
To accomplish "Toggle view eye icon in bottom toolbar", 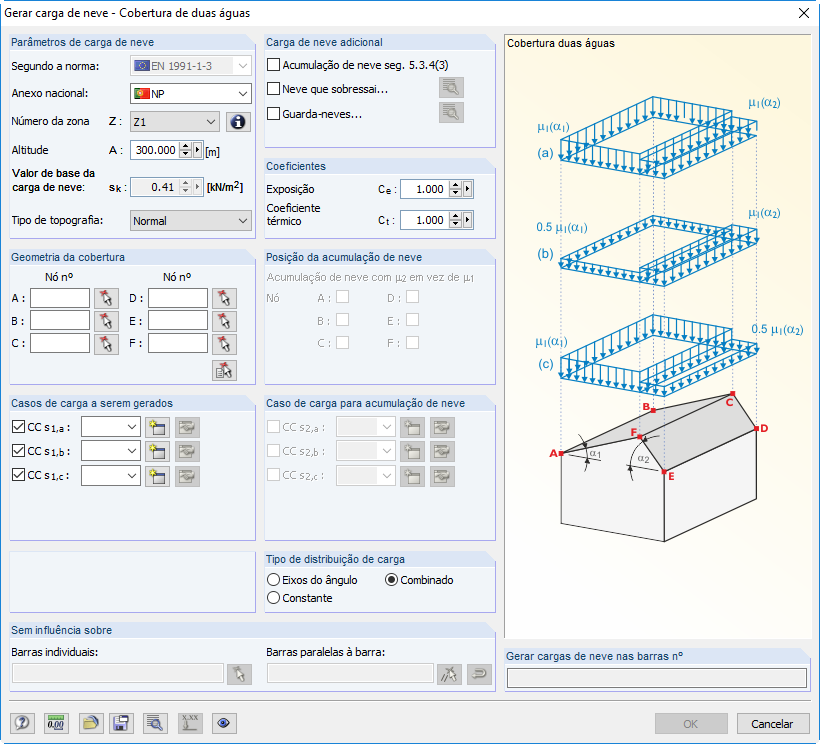I will pos(224,723).
